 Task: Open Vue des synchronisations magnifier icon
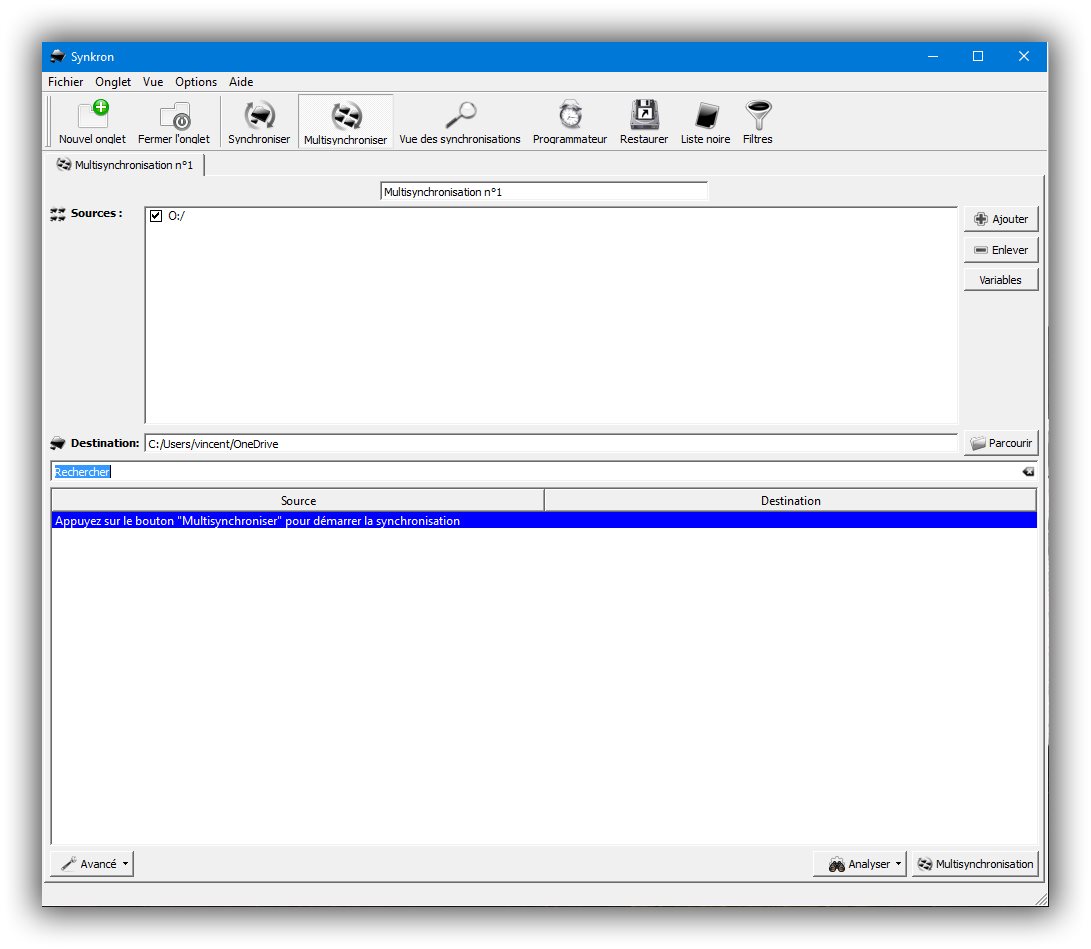click(460, 116)
